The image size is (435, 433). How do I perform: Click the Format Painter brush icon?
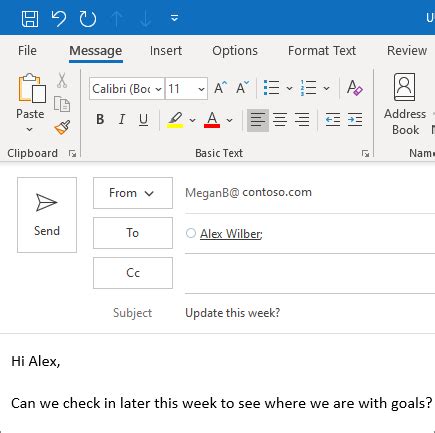62,128
